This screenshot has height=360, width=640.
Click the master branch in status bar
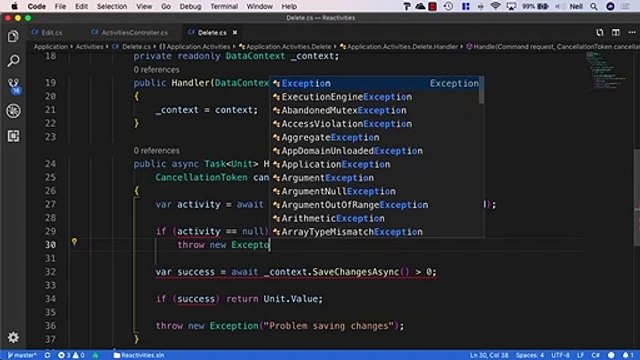coord(22,355)
